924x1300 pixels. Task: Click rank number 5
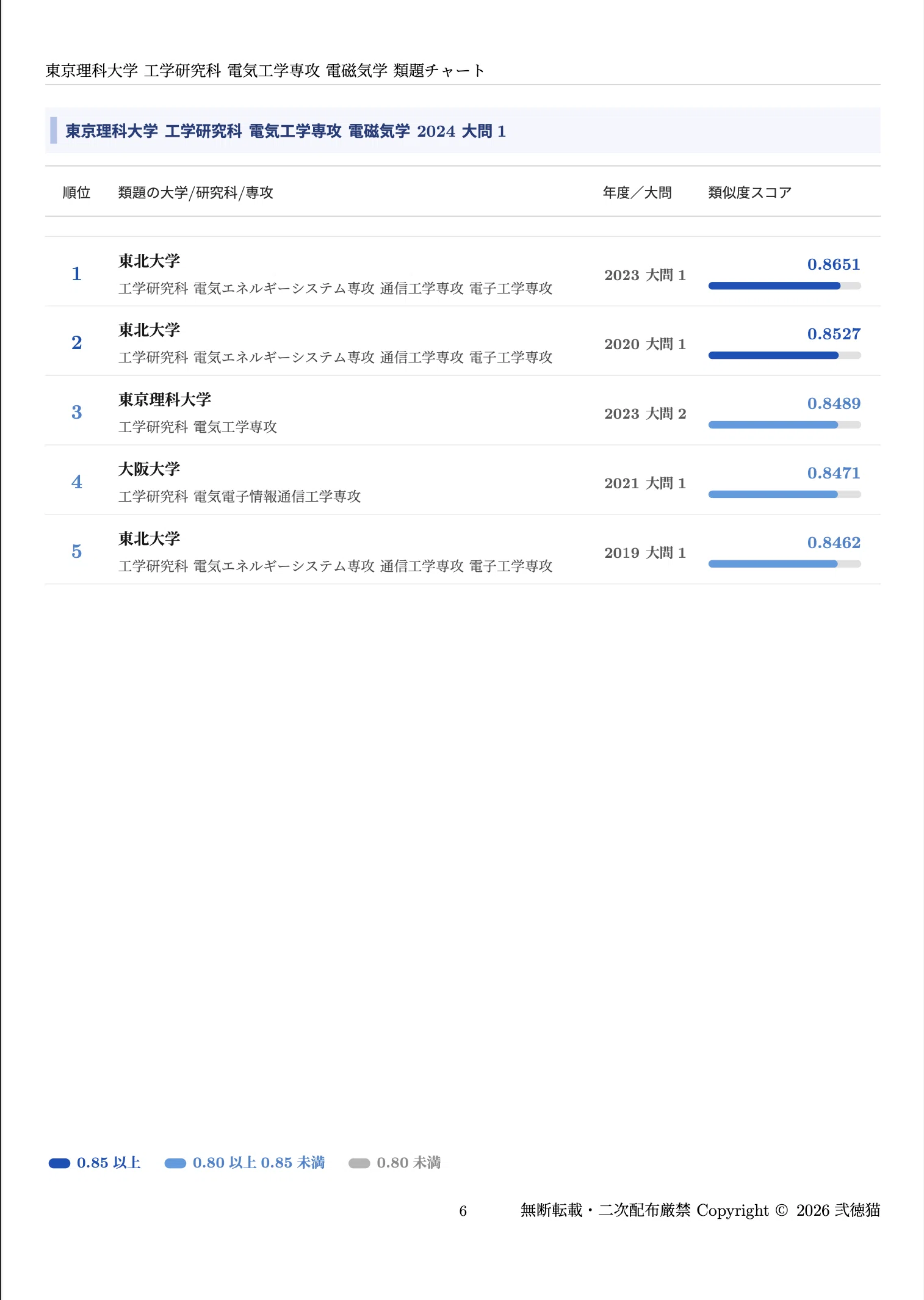76,551
